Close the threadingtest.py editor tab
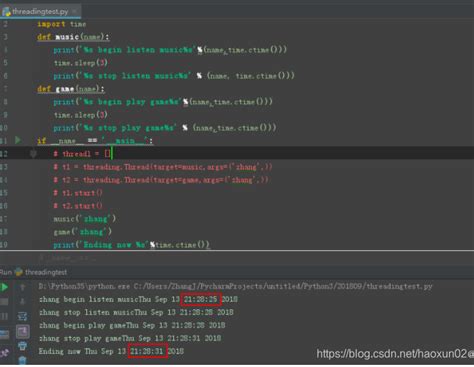 pyautogui.click(x=75, y=12)
